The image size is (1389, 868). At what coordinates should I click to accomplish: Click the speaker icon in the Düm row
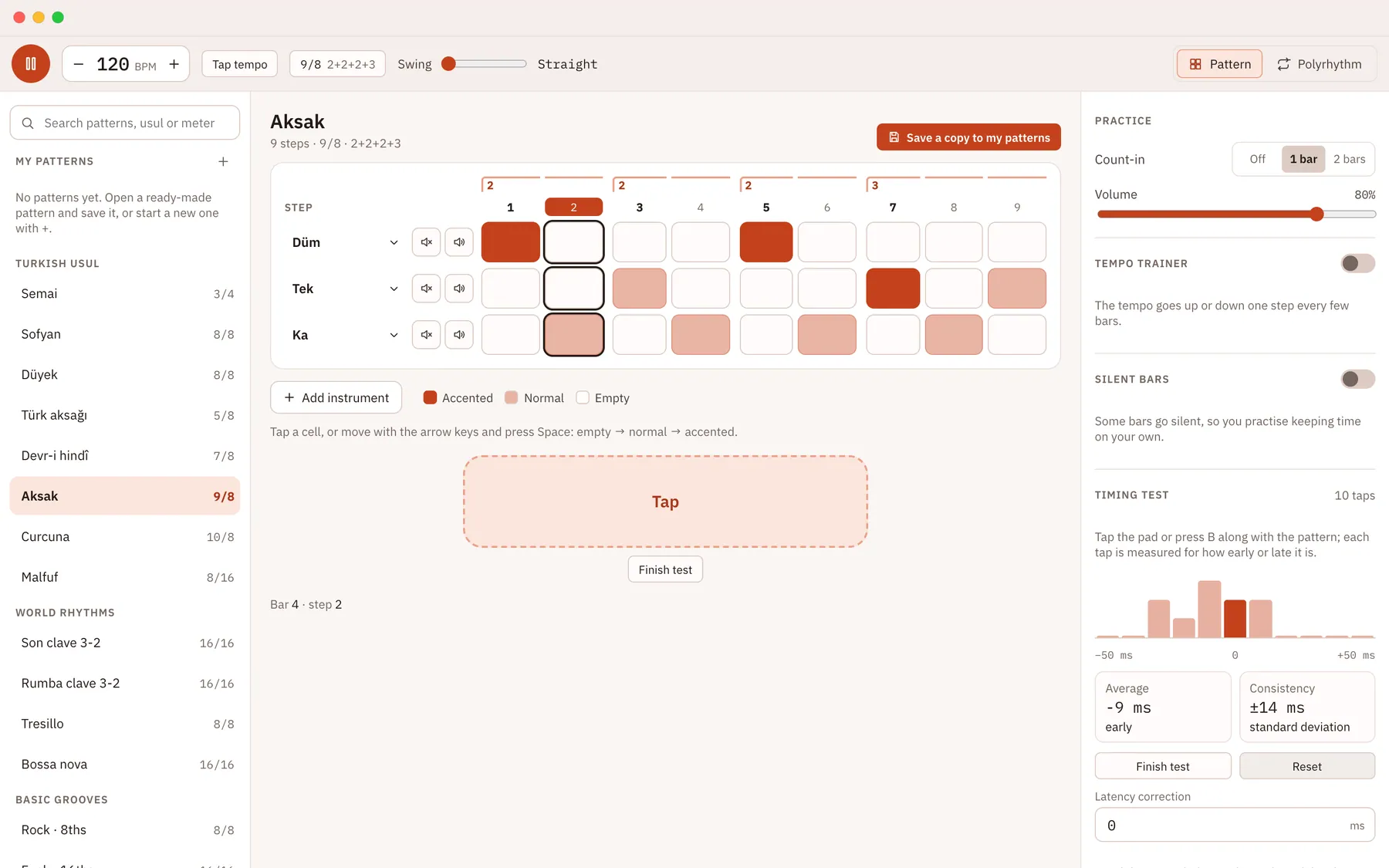coord(459,242)
